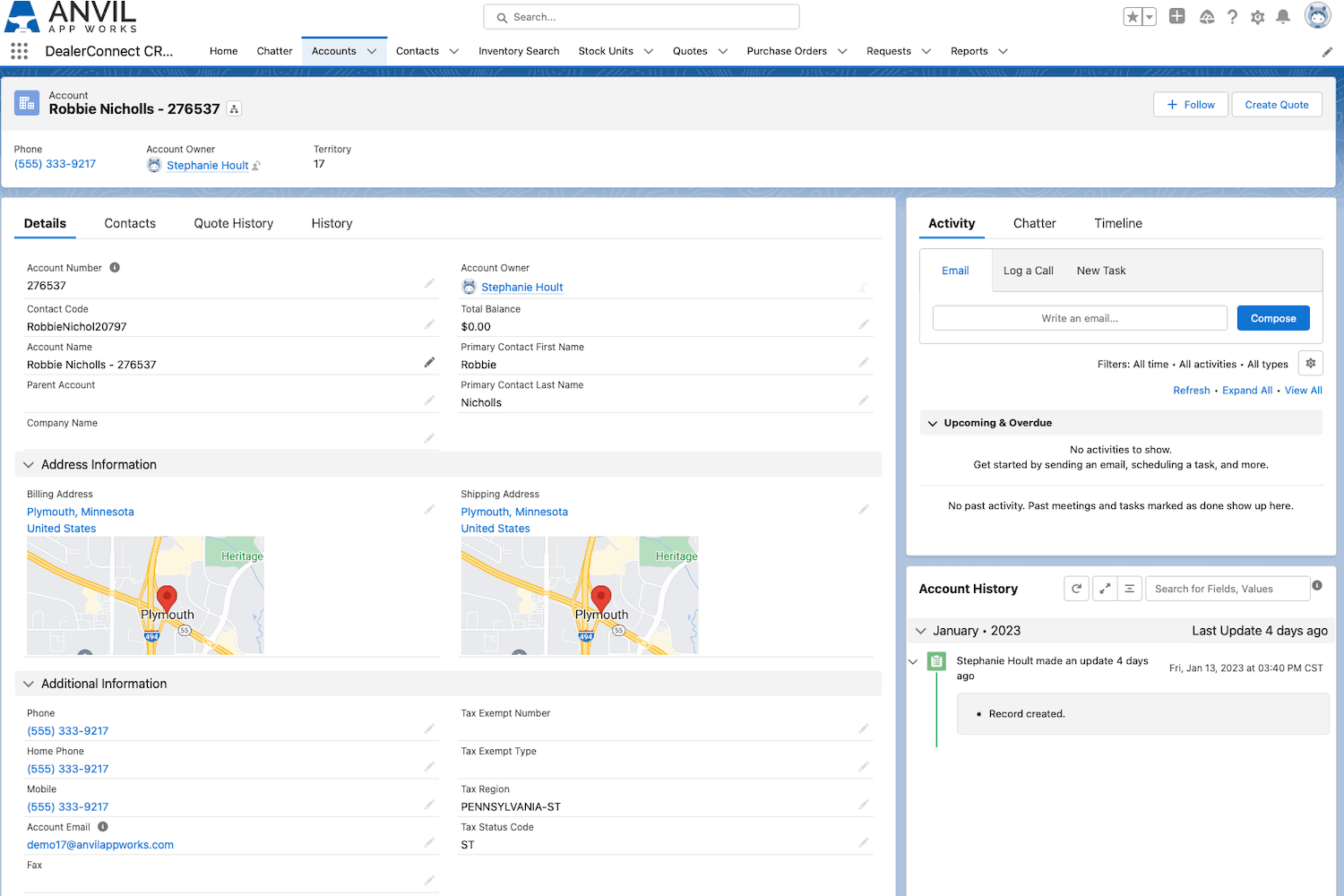Screen dimensions: 1344x896
Task: Open the App Launcher grid icon
Action: pos(20,51)
